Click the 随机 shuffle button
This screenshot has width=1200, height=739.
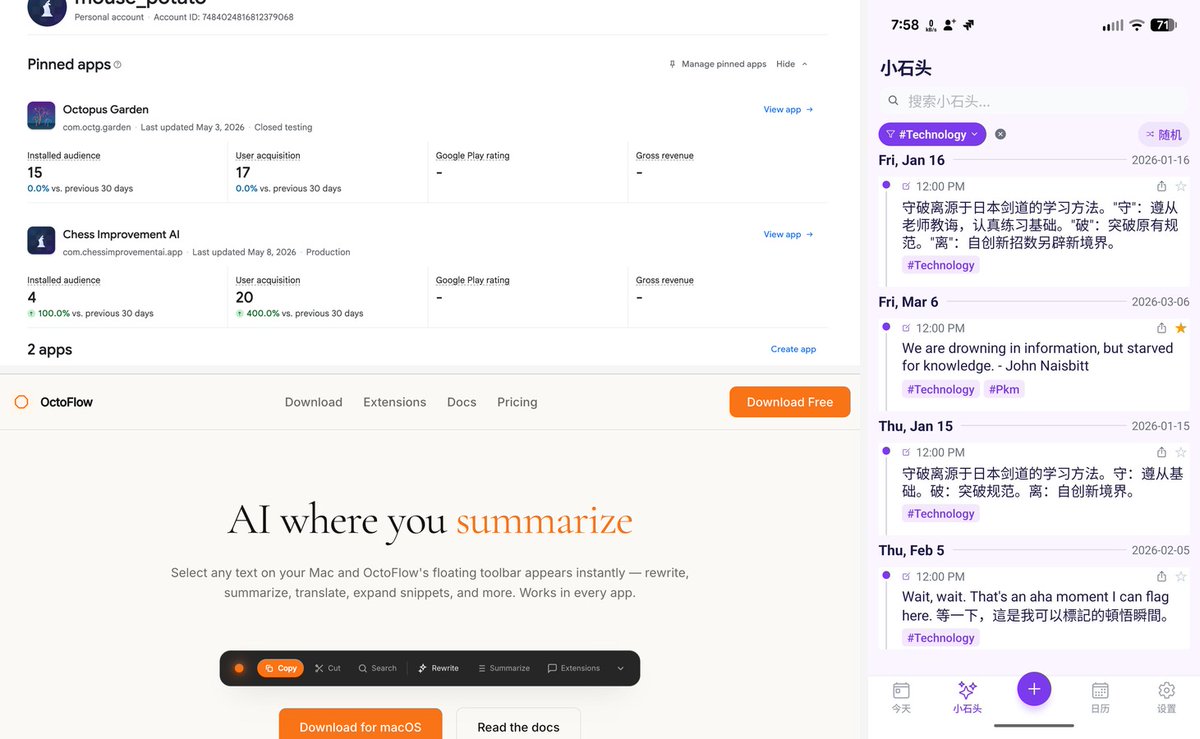pos(1164,134)
